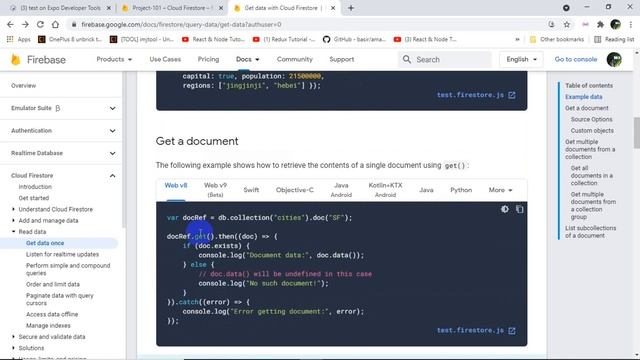Open Listen for realtime updates page

point(62,254)
